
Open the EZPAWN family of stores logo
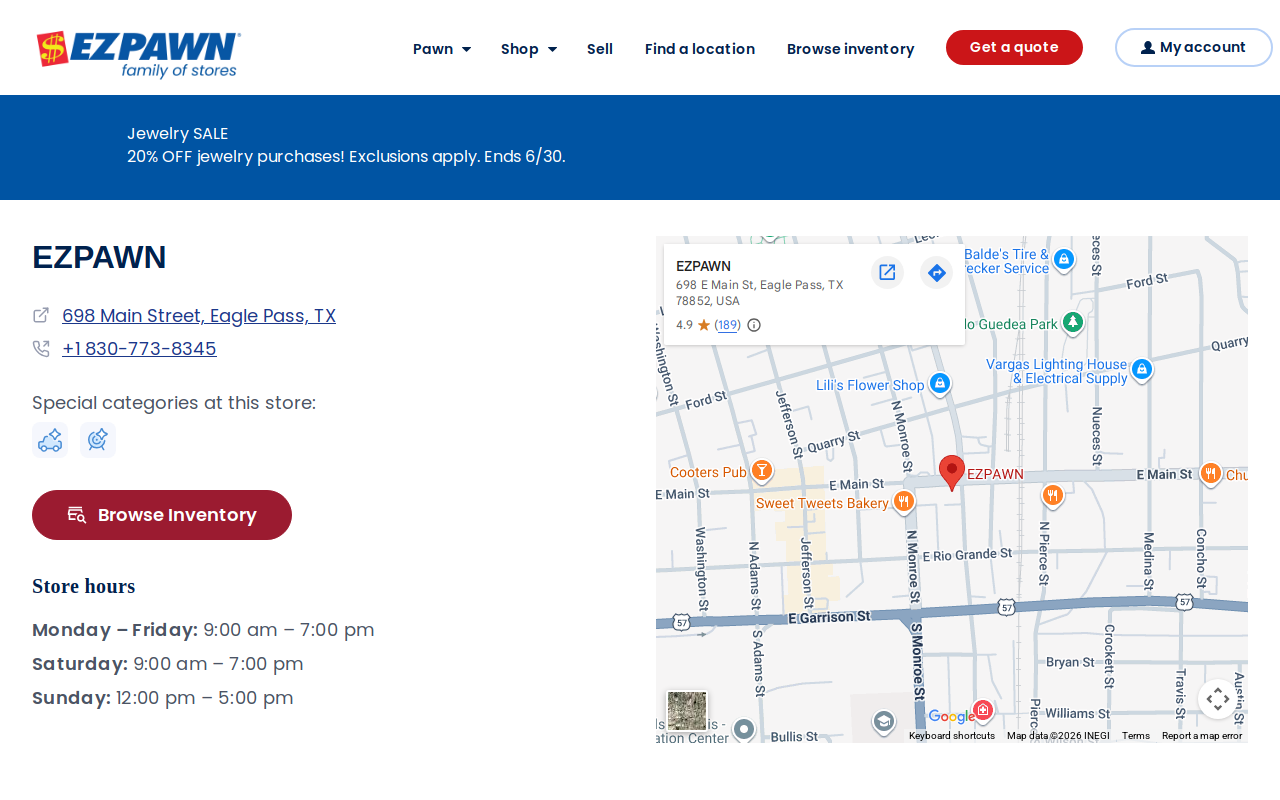(138, 54)
